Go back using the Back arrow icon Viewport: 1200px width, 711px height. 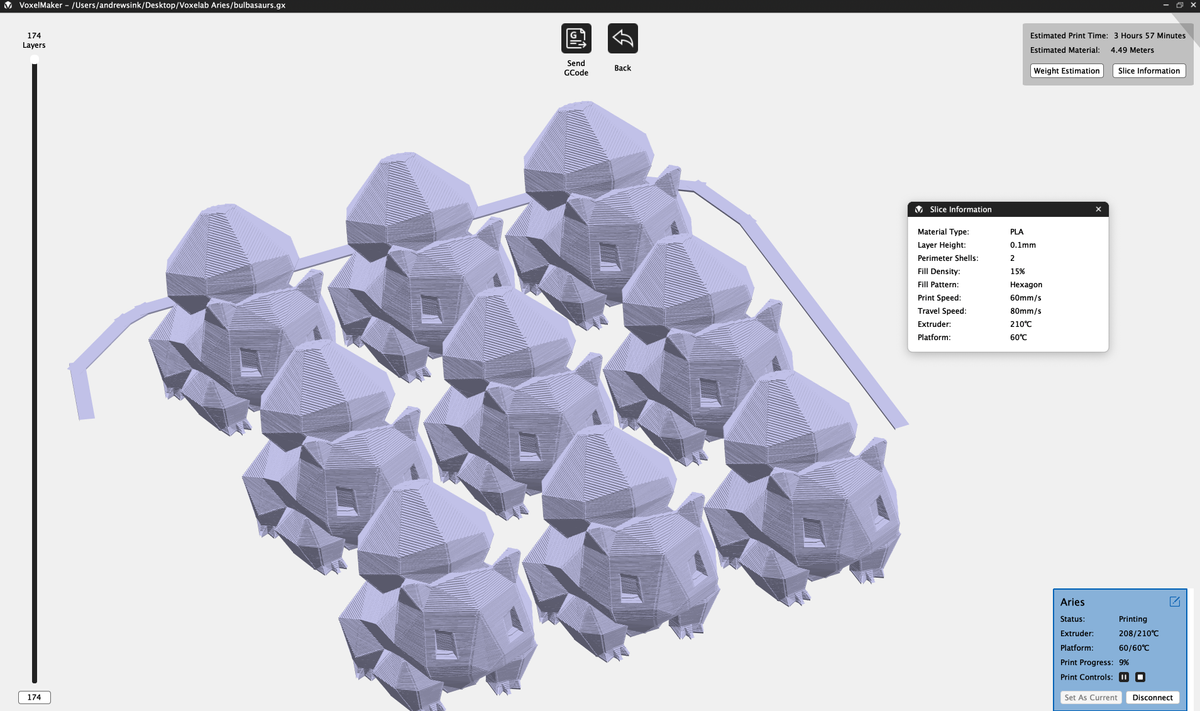[623, 39]
